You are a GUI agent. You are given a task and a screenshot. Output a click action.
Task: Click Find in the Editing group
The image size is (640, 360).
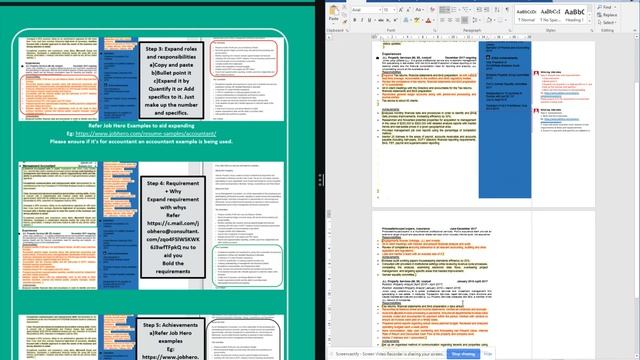pos(606,7)
